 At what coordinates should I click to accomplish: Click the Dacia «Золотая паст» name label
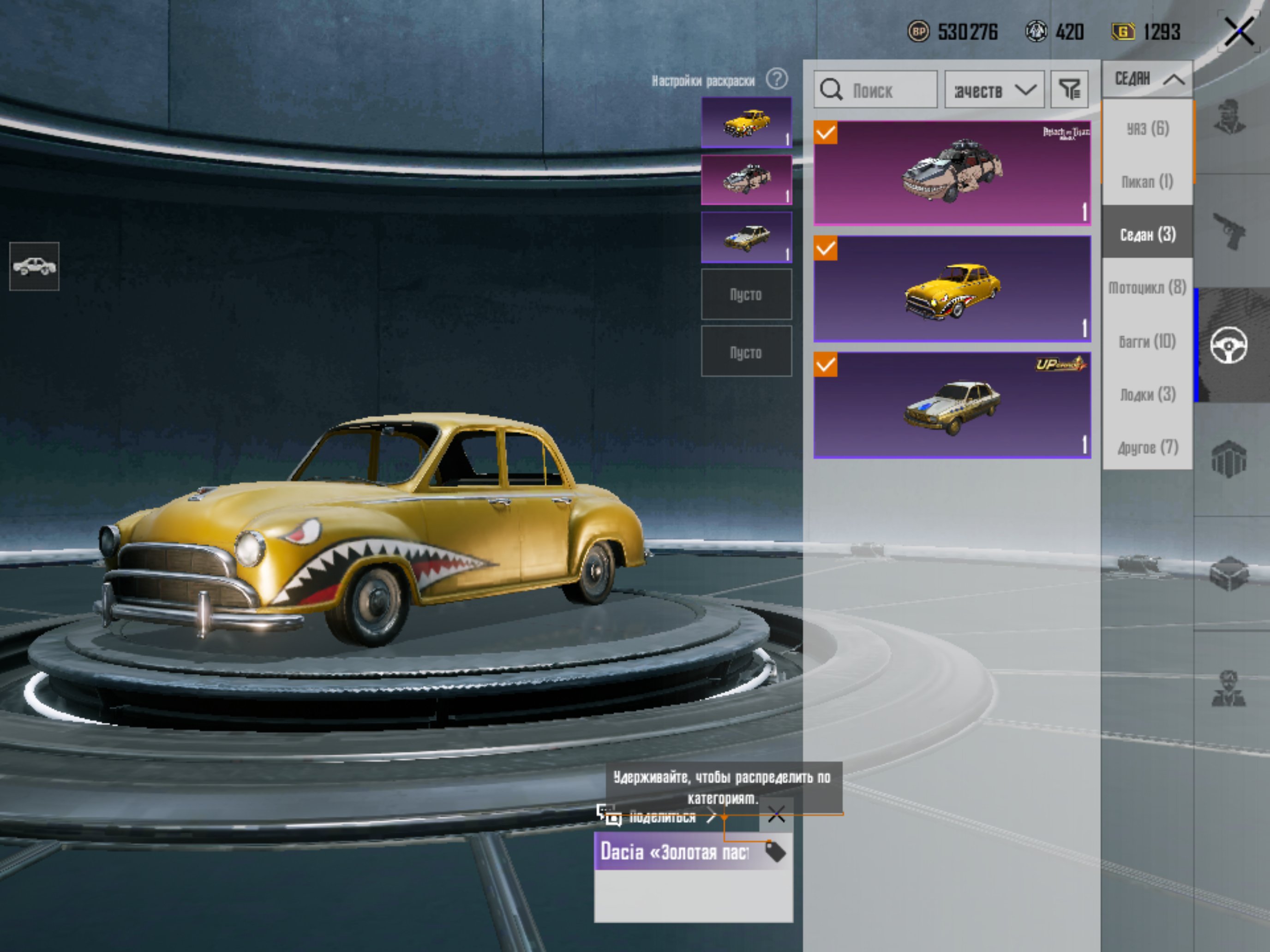click(x=675, y=851)
